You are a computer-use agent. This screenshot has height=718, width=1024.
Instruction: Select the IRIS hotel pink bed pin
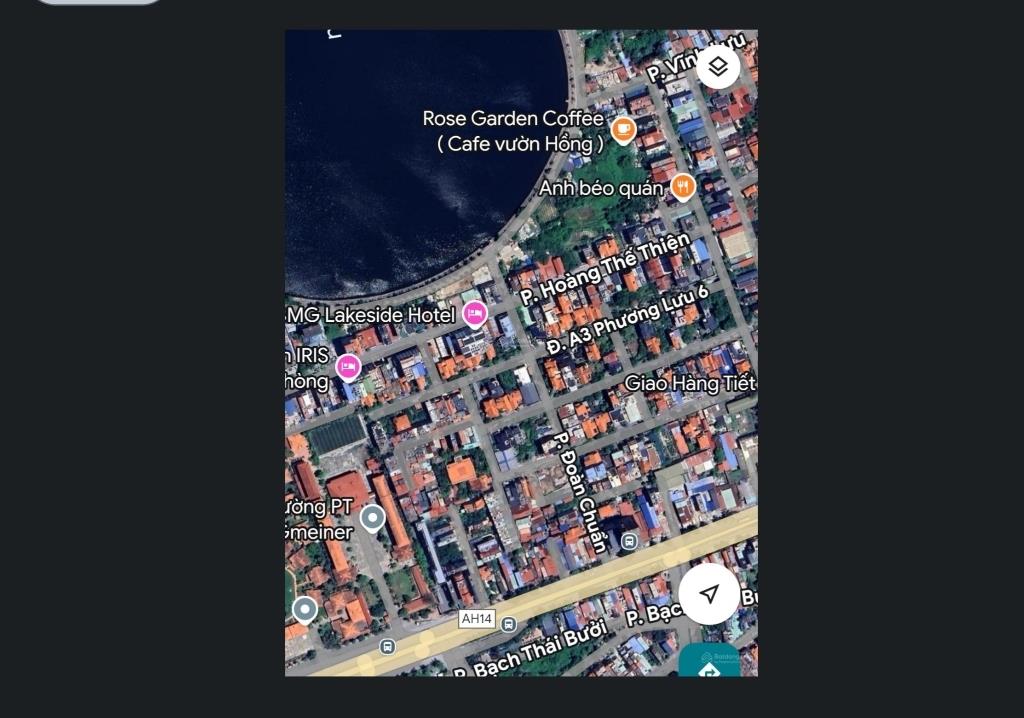pos(348,367)
